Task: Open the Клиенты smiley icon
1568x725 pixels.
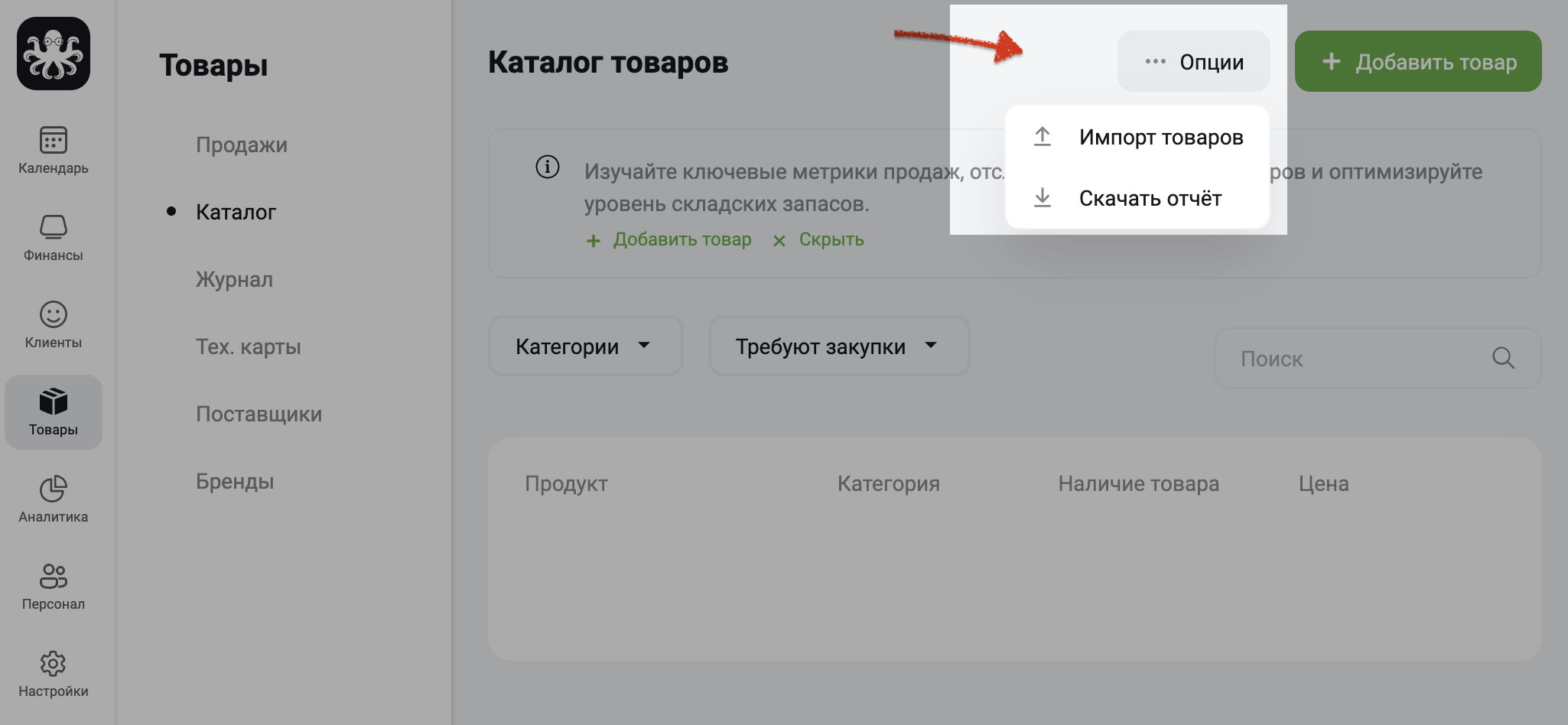Action: [54, 314]
